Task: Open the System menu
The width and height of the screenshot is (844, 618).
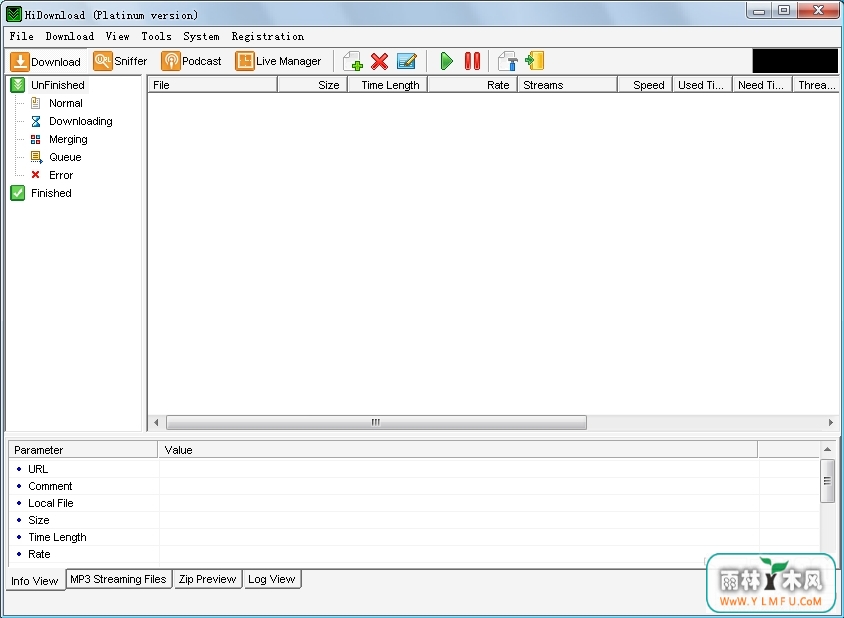Action: [x=201, y=36]
